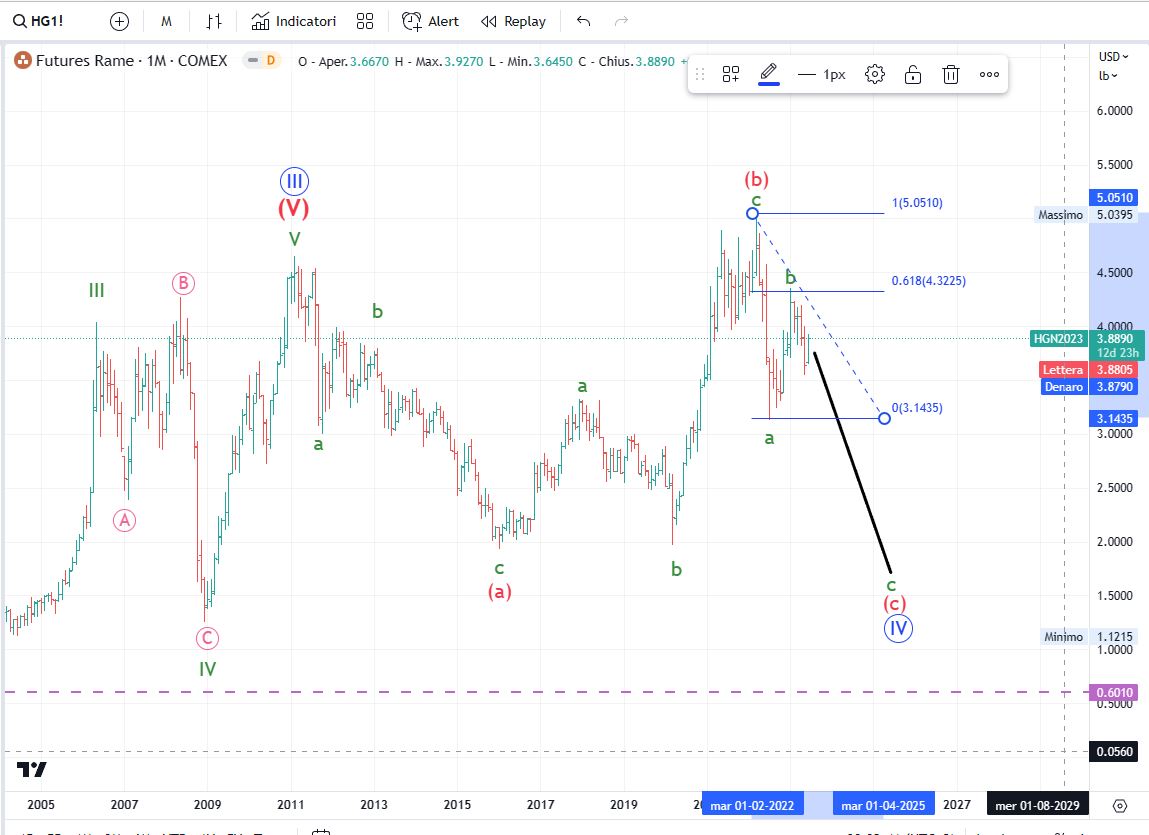1149x835 pixels.
Task: Click the 3.1435 price axis label
Action: coord(1114,419)
